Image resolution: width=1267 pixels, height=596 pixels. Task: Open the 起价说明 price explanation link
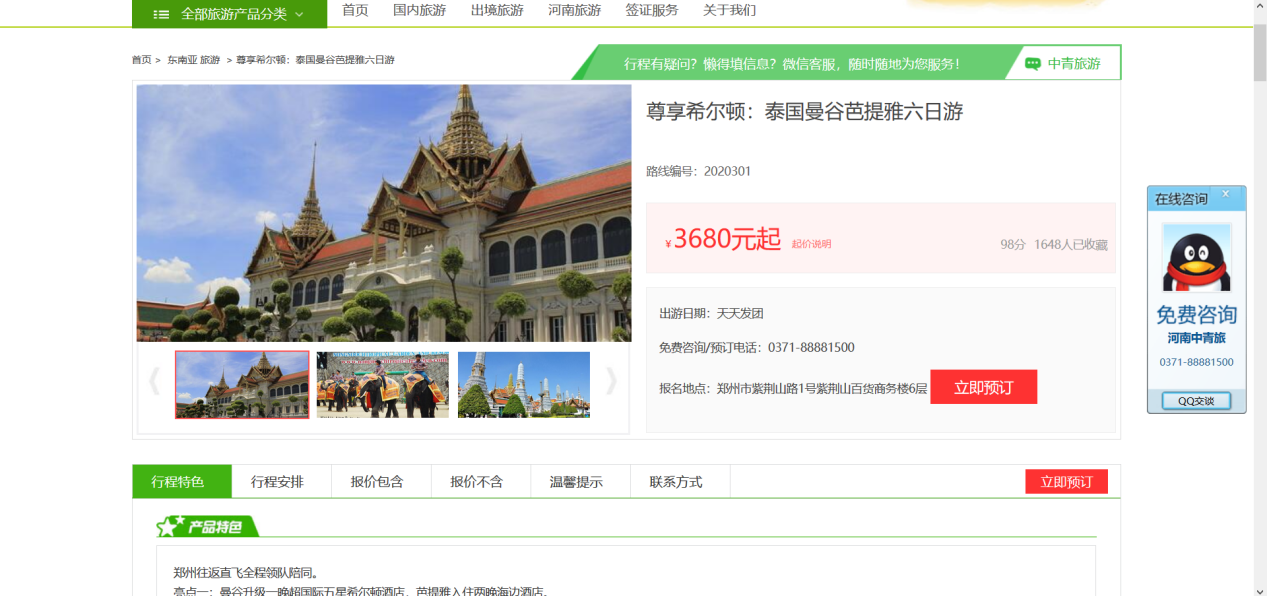[811, 244]
